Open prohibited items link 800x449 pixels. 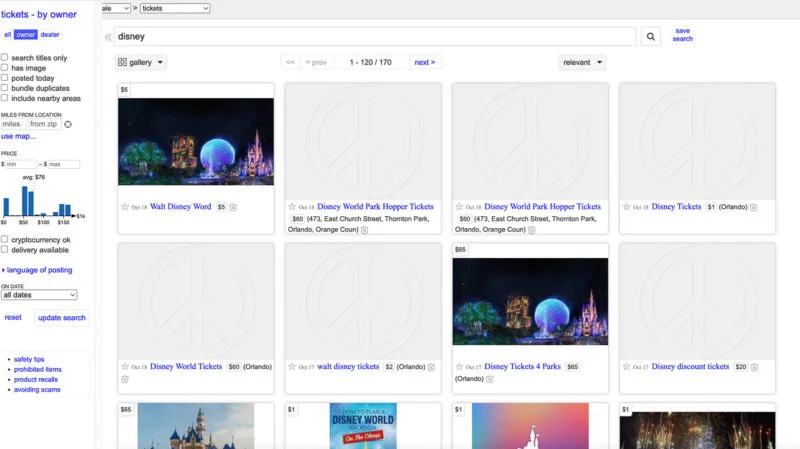tap(38, 369)
